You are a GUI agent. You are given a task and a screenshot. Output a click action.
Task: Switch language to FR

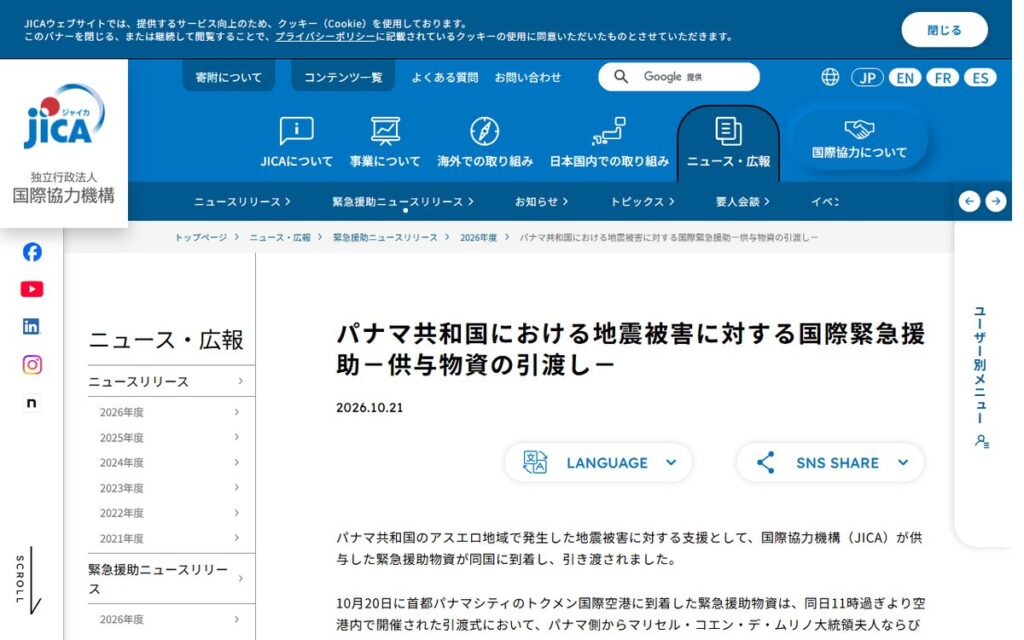click(942, 78)
